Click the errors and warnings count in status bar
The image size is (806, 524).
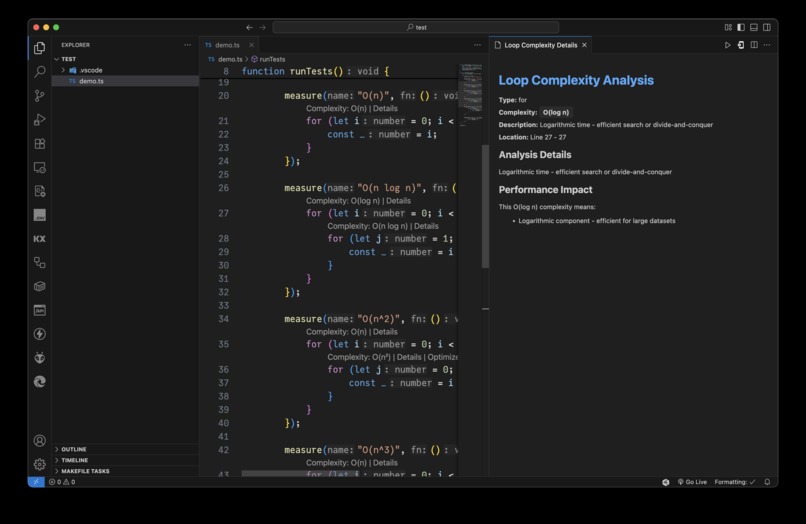(62, 482)
